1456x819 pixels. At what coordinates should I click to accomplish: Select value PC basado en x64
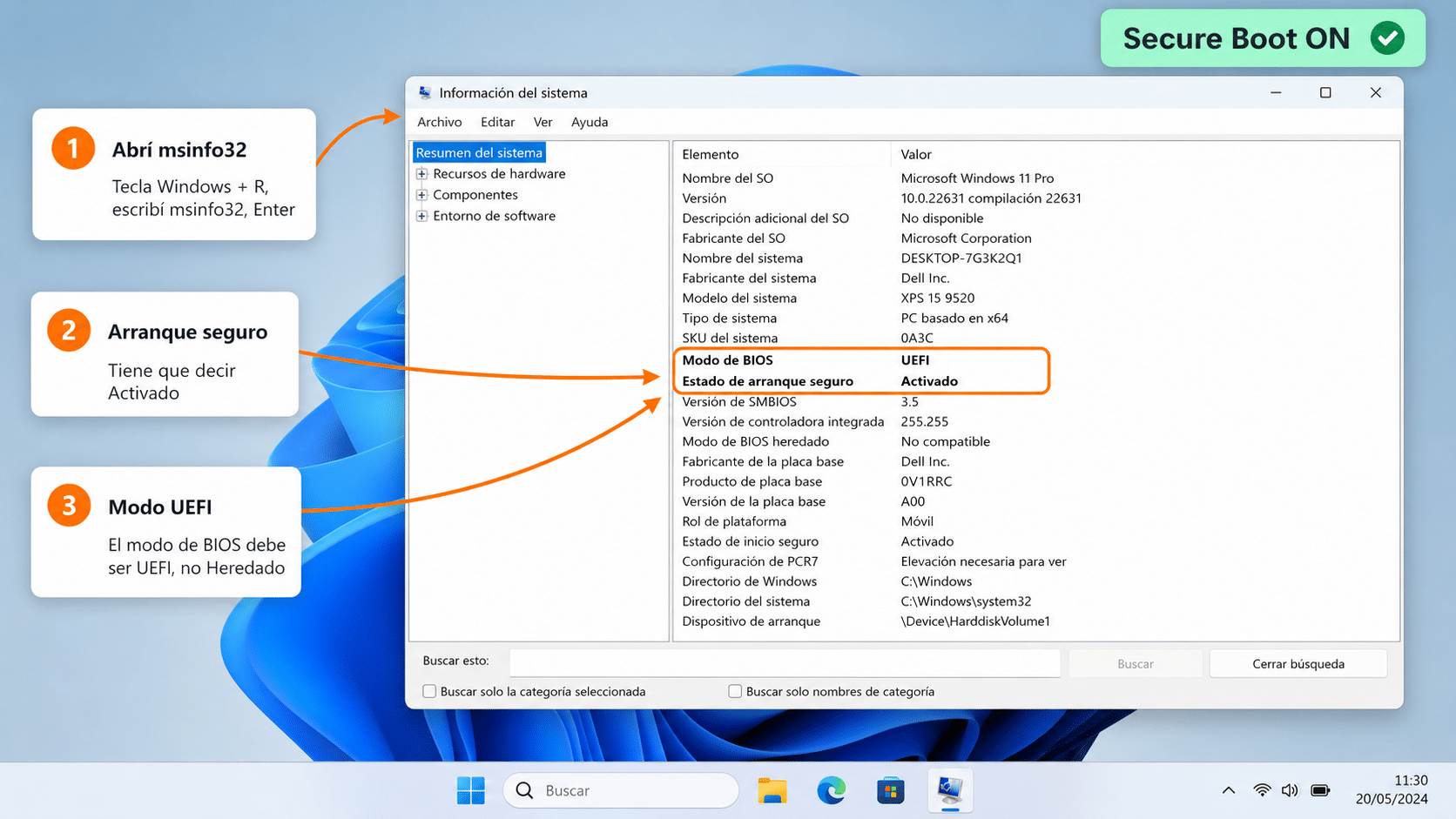pyautogui.click(x=954, y=319)
